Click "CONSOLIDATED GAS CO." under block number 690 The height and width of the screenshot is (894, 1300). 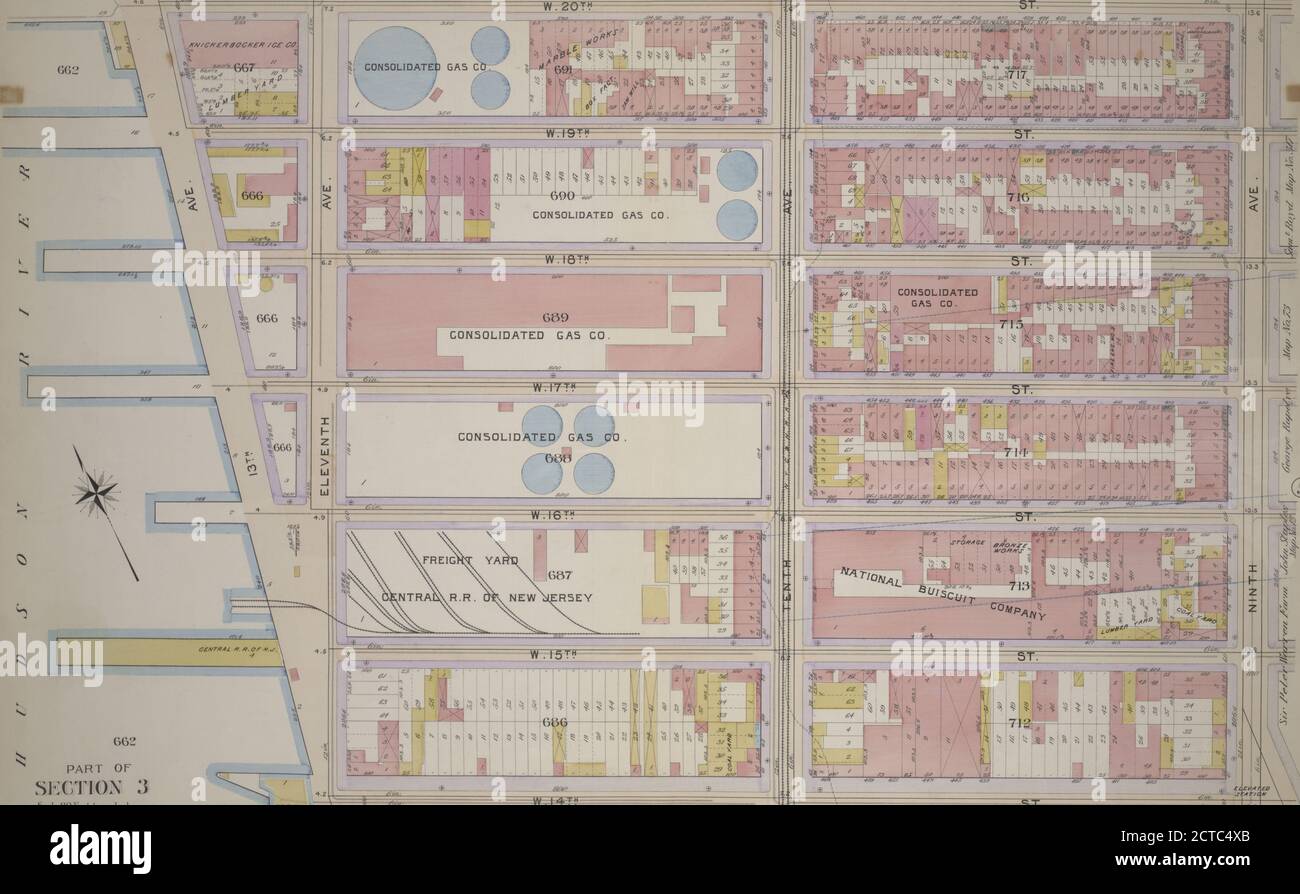pos(600,215)
